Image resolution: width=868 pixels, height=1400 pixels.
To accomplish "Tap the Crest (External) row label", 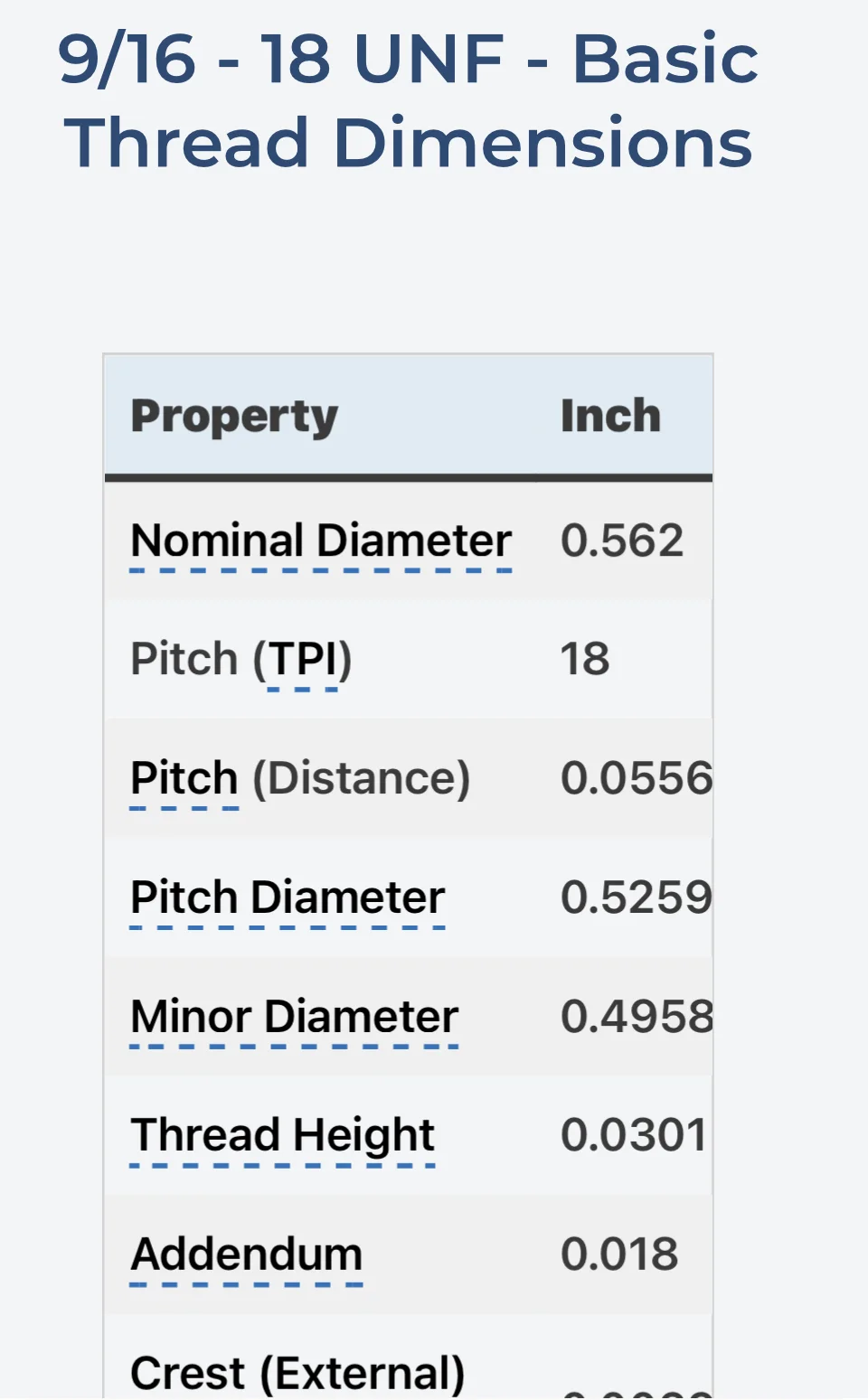I will click(x=297, y=1373).
